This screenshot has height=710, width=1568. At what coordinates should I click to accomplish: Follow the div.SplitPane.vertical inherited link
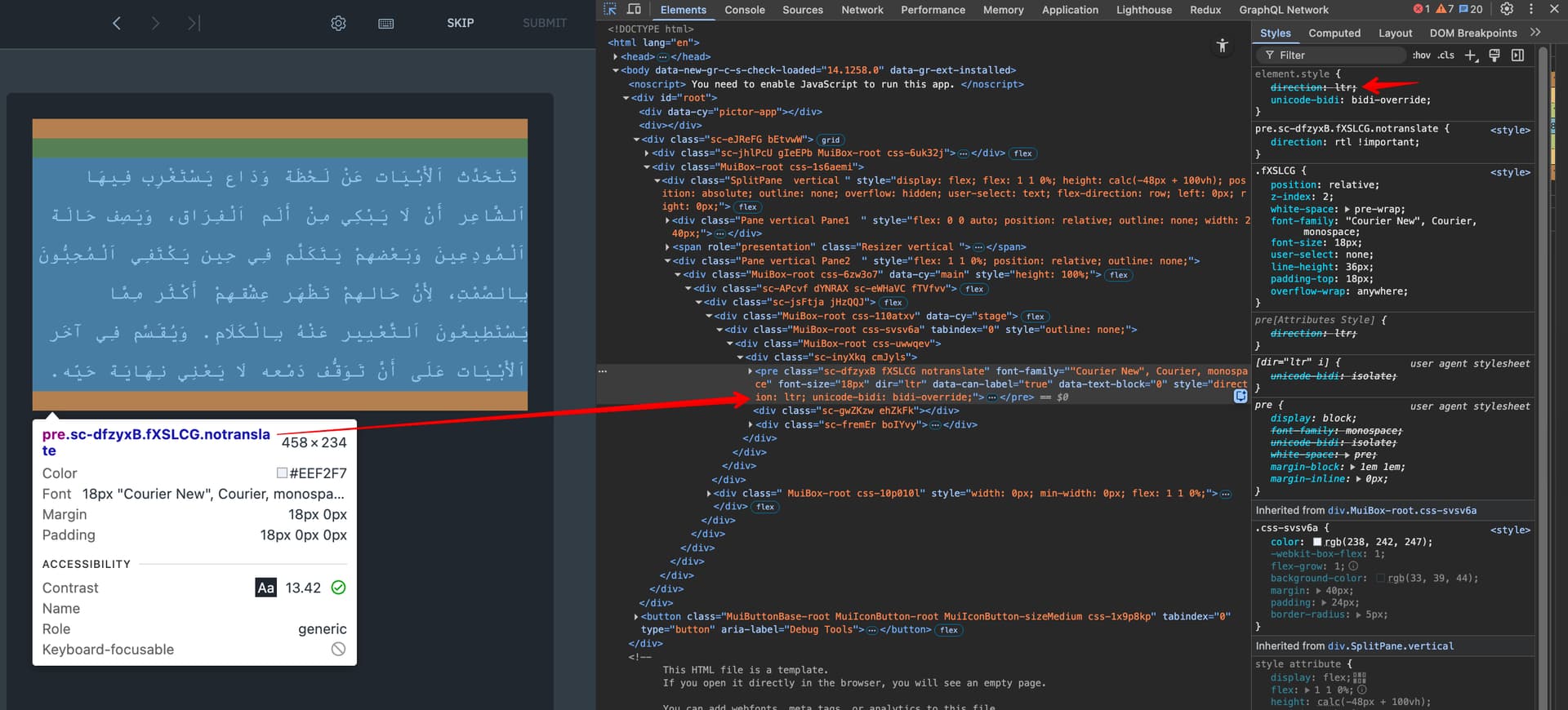(1391, 646)
